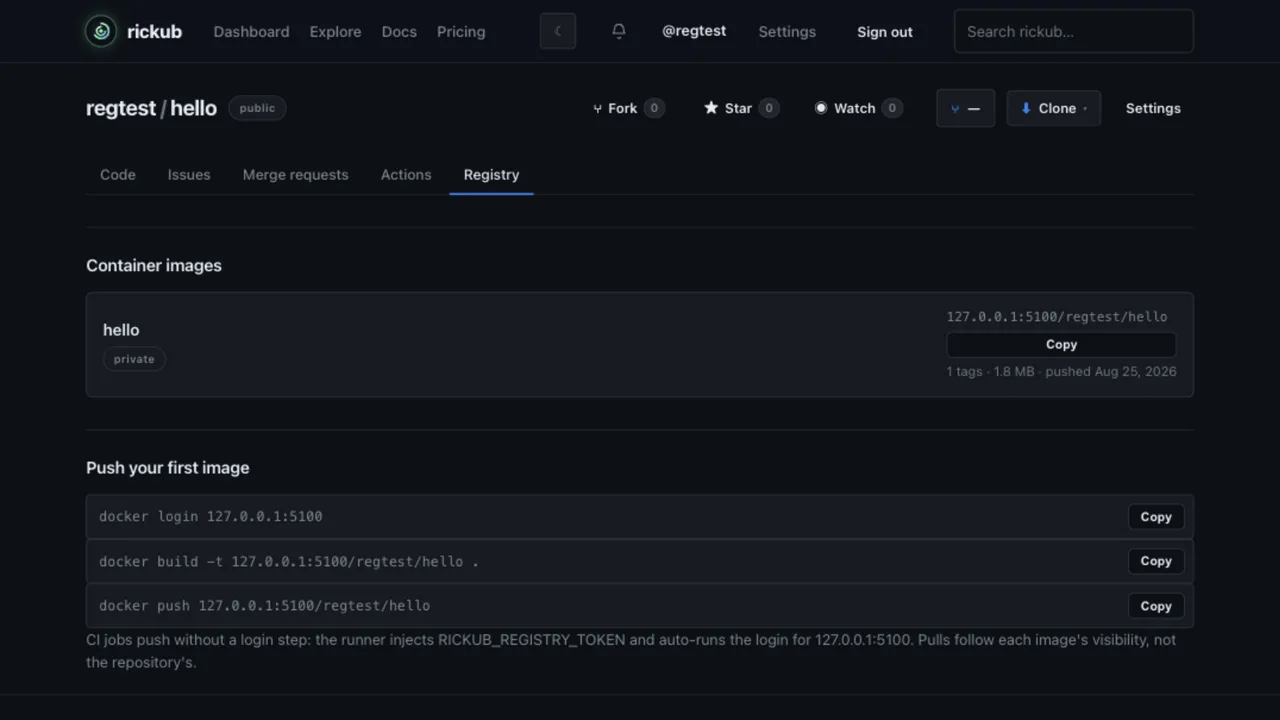Viewport: 1280px width, 720px height.
Task: Click the collapse chevron button in navbar
Action: coord(558,31)
